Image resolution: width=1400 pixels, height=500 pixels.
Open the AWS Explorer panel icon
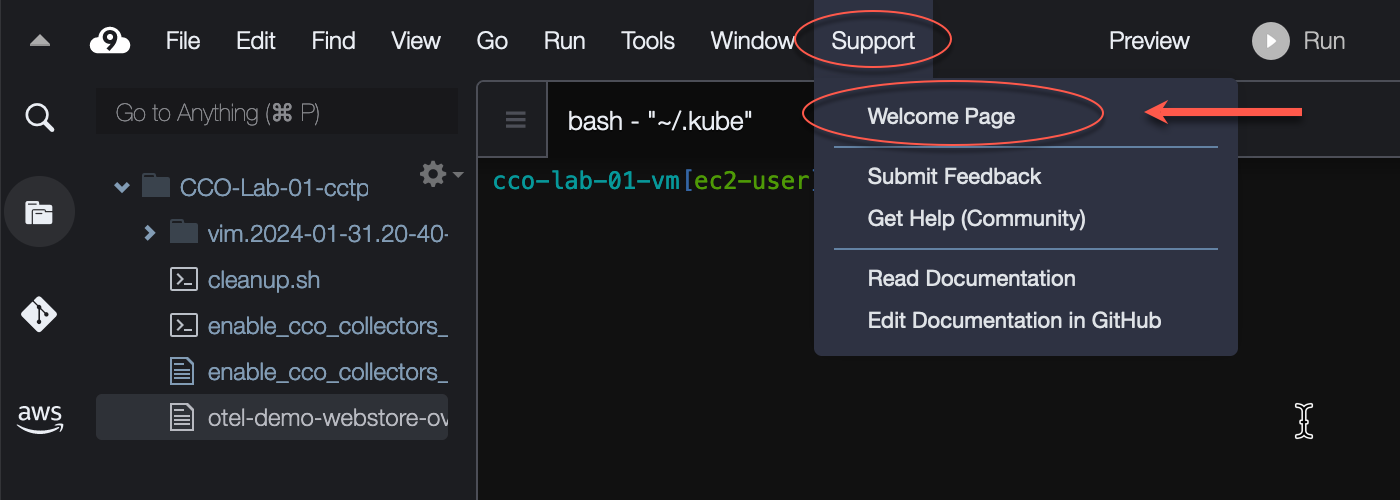click(x=39, y=417)
